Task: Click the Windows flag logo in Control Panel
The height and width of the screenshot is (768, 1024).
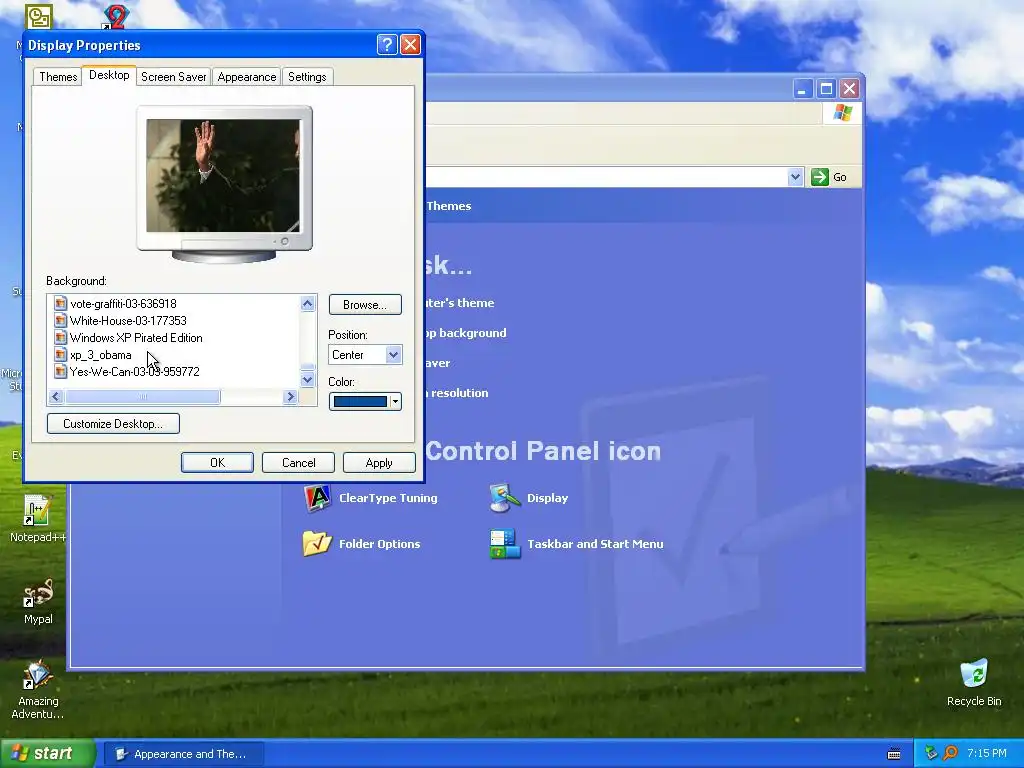Action: point(842,112)
